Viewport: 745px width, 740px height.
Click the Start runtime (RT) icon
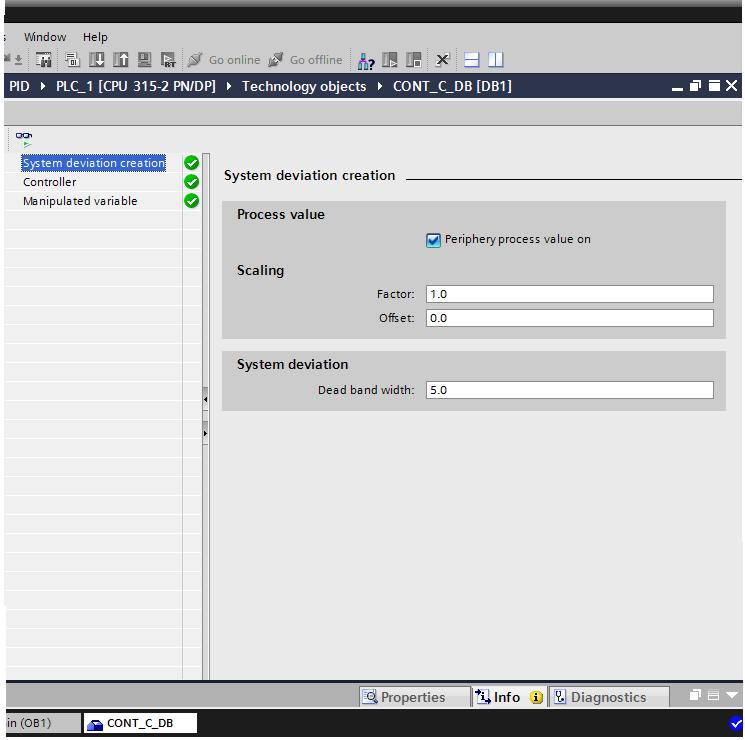pos(168,60)
